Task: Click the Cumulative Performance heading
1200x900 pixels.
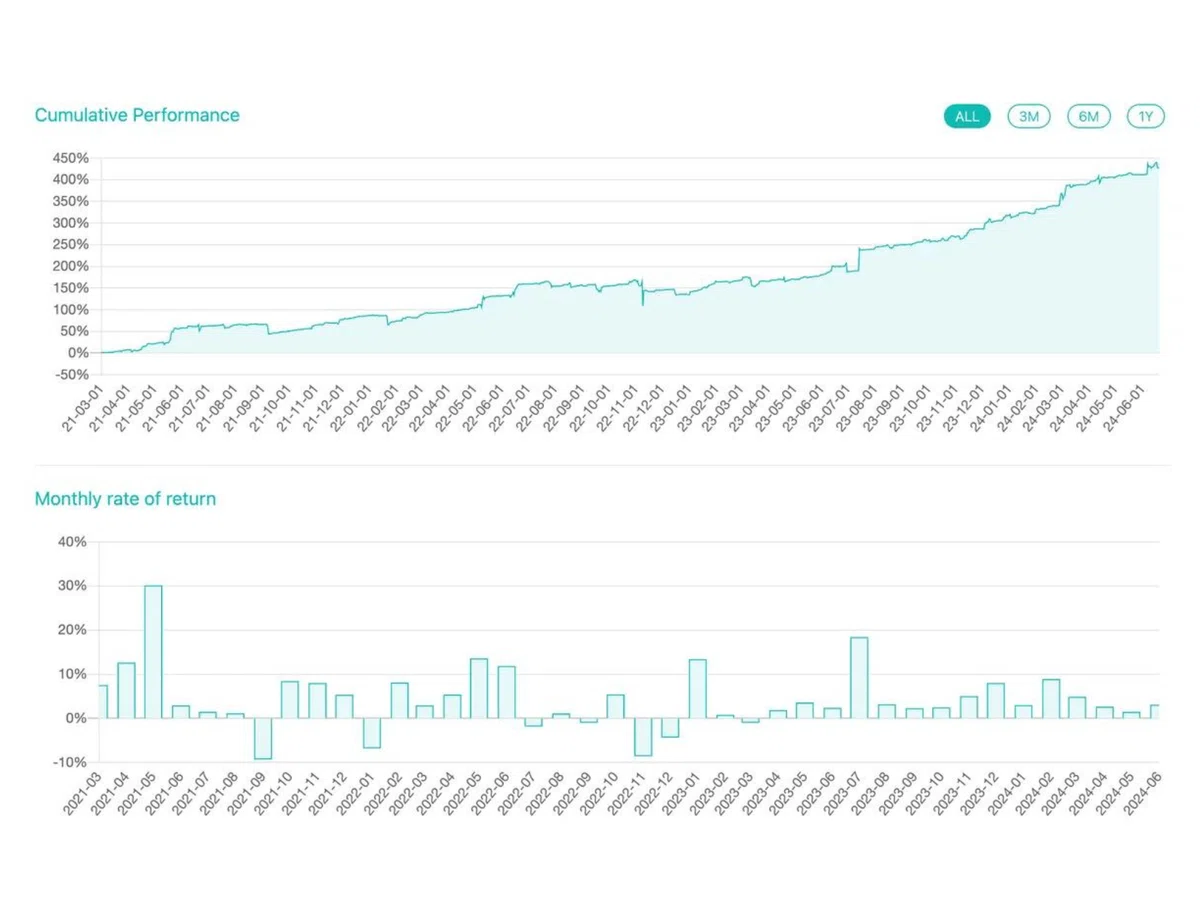Action: click(x=137, y=115)
